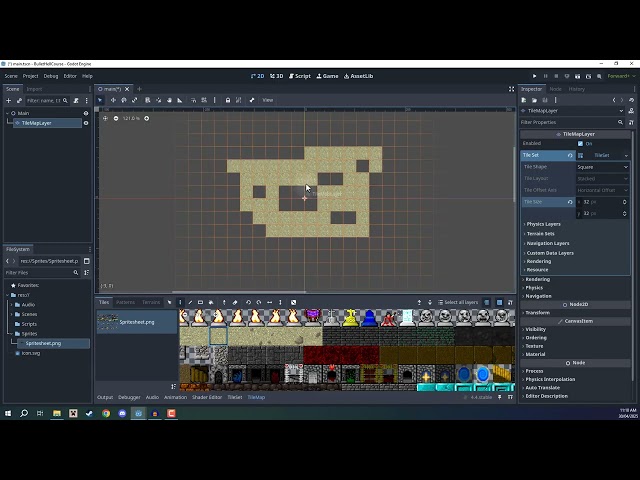The image size is (640, 480).
Task: Flip tile horizontally icon
Action: click(269, 302)
